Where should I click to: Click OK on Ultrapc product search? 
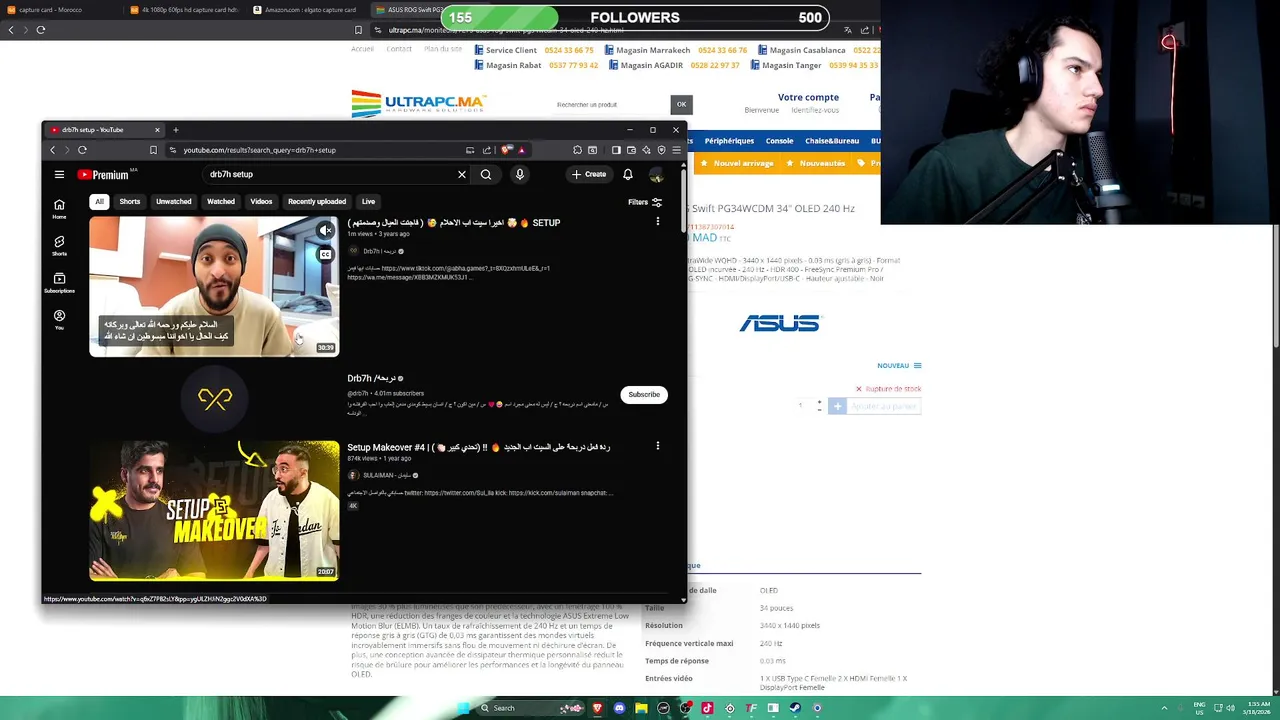[x=681, y=104]
